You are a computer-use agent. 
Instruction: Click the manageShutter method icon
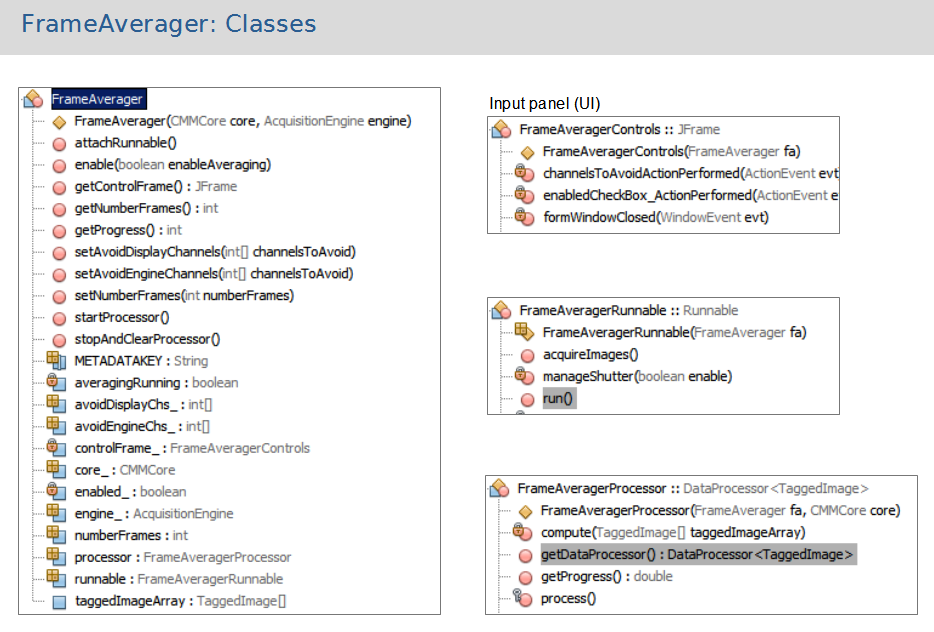525,376
